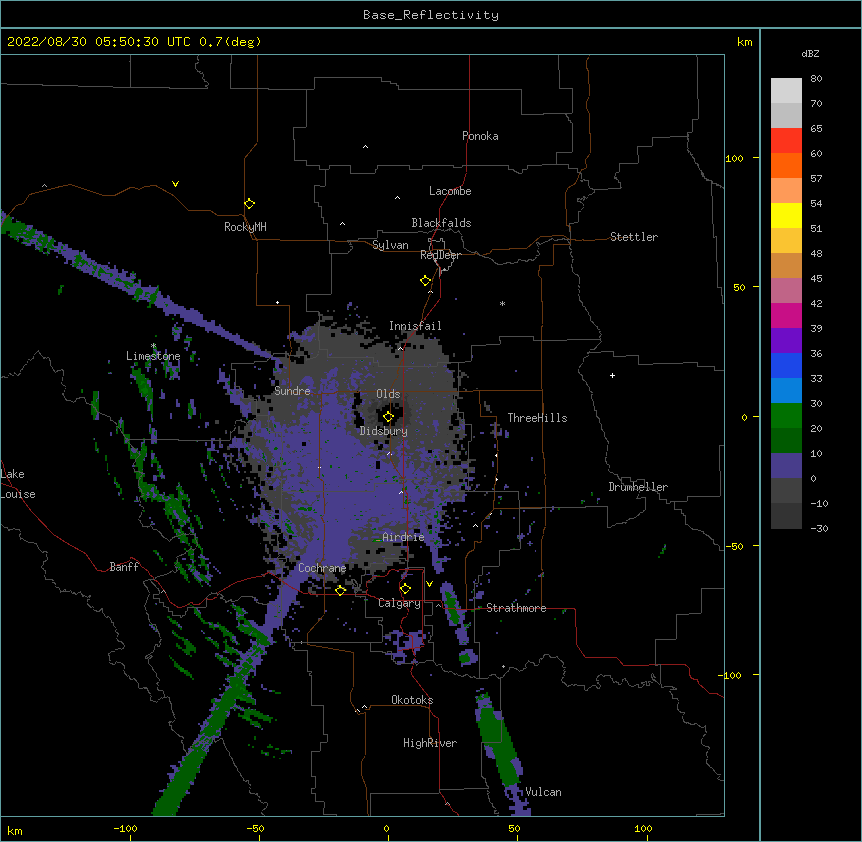This screenshot has height=842, width=862.
Task: Click the yellow diamond marker south of RedDeer
Action: pos(425,281)
